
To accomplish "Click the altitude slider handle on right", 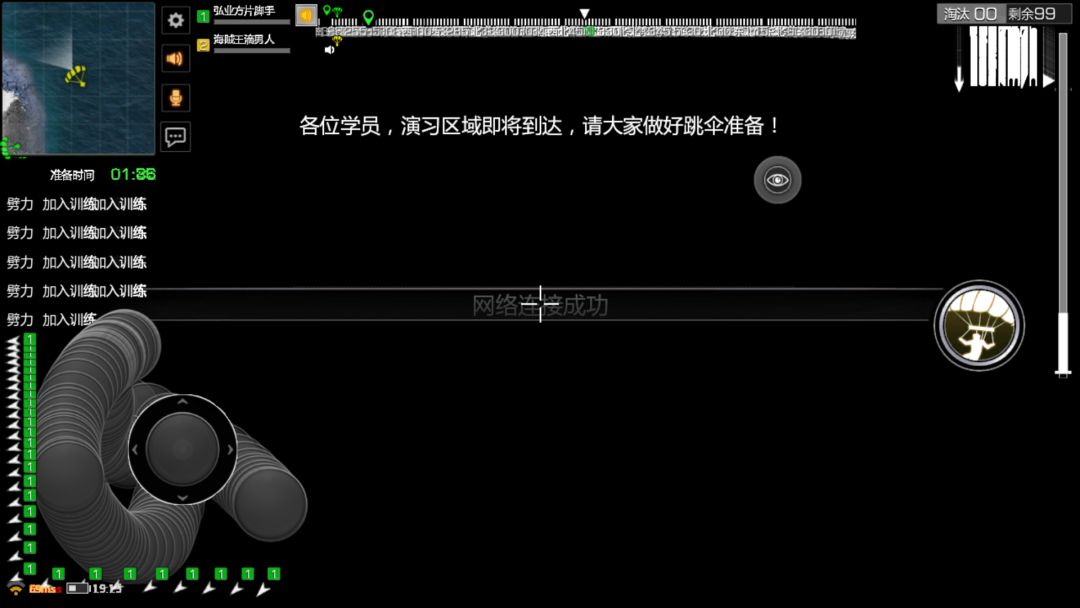I will click(x=1063, y=373).
